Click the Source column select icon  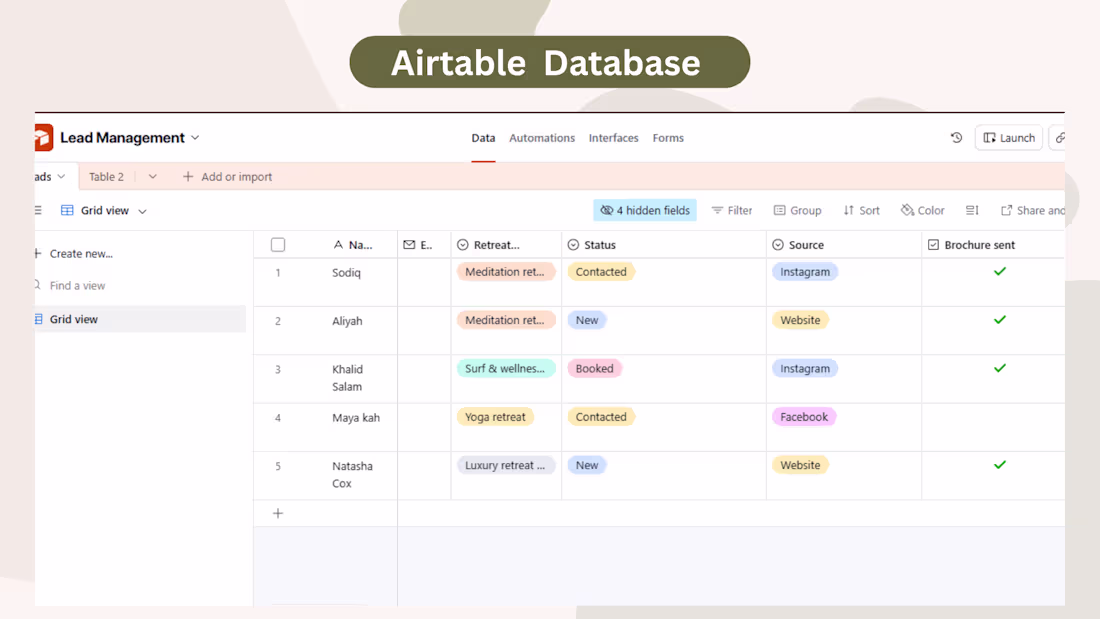pos(778,245)
